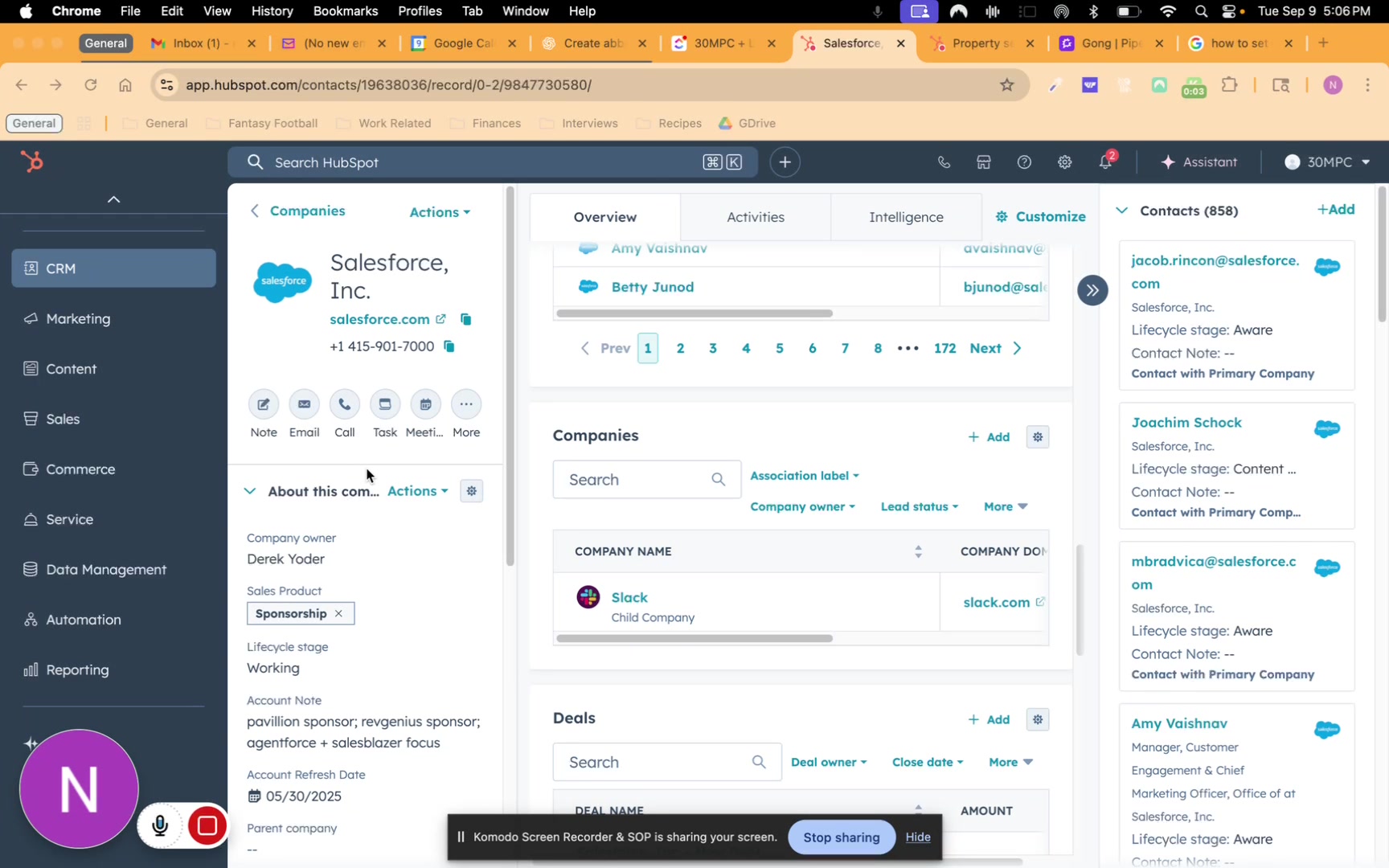Open the Marketing sidebar menu
The height and width of the screenshot is (868, 1389).
click(x=113, y=319)
